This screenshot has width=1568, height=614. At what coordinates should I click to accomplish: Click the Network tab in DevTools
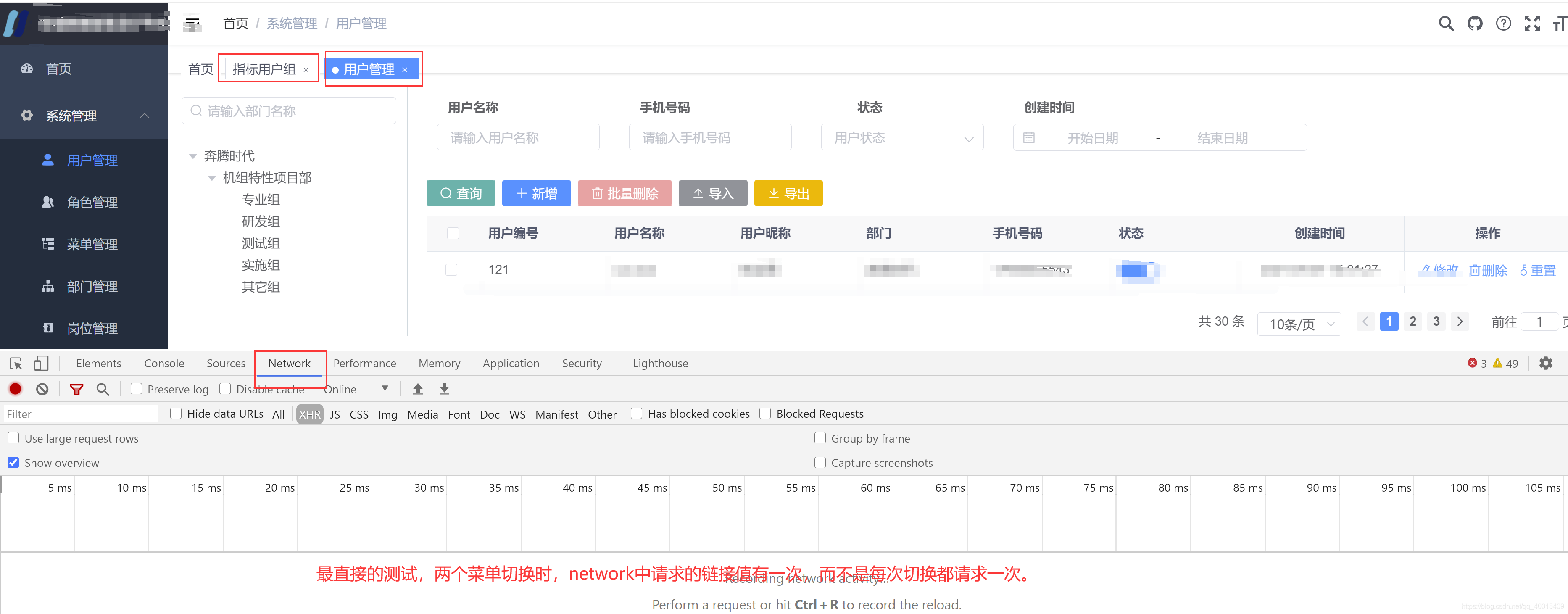pos(289,363)
